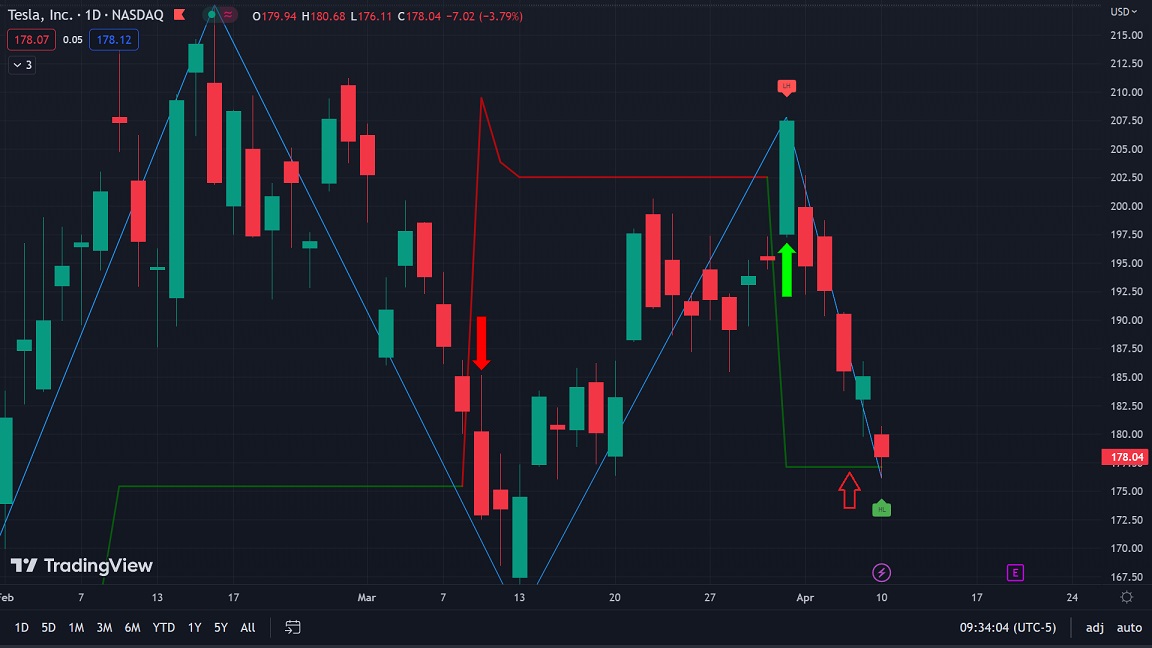Expand the collapsed indicators legend showing 3
Screen dimensions: 1152x648
[22, 65]
